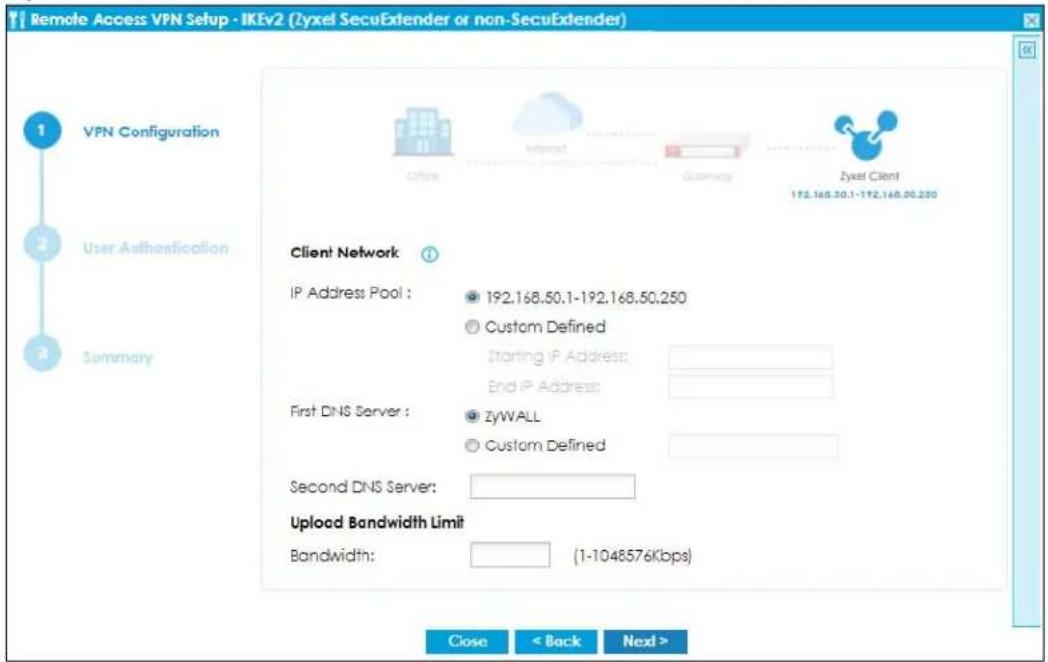The width and height of the screenshot is (1048, 662).
Task: Click the Second DNS Server field
Action: pyautogui.click(x=553, y=487)
